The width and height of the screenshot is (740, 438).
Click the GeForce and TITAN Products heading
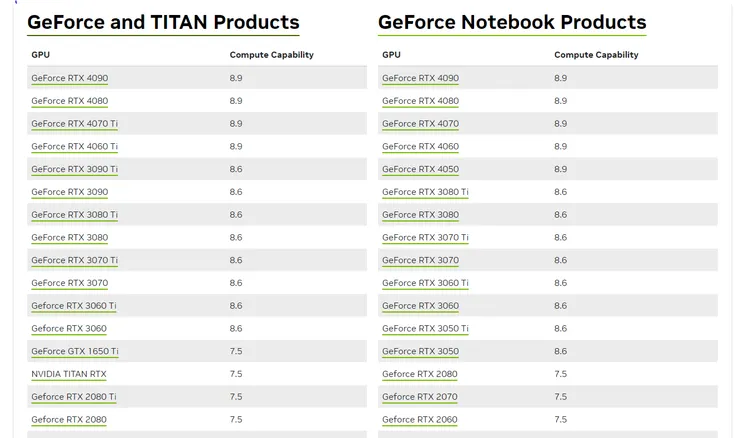tap(163, 22)
